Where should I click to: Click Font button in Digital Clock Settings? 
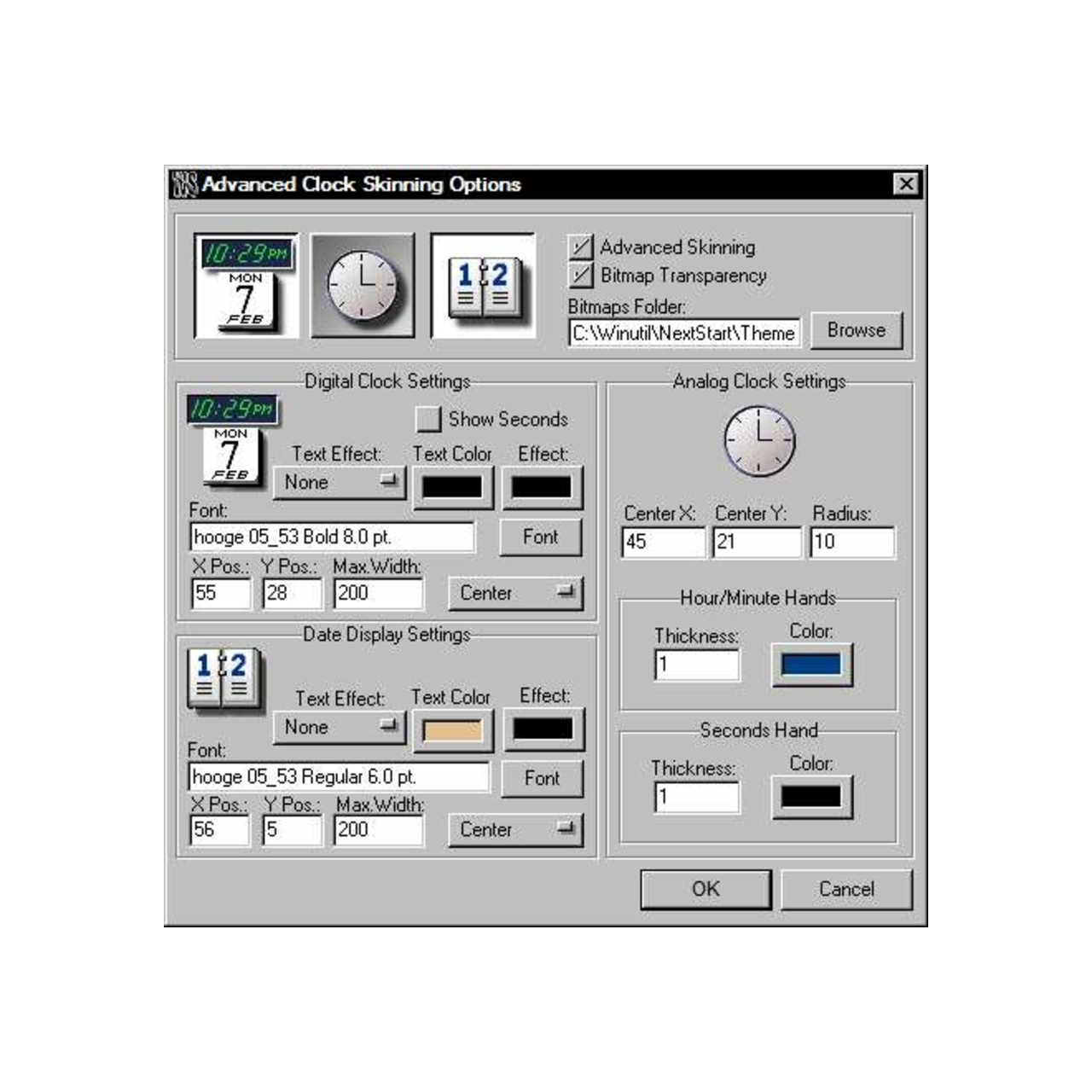[x=540, y=537]
